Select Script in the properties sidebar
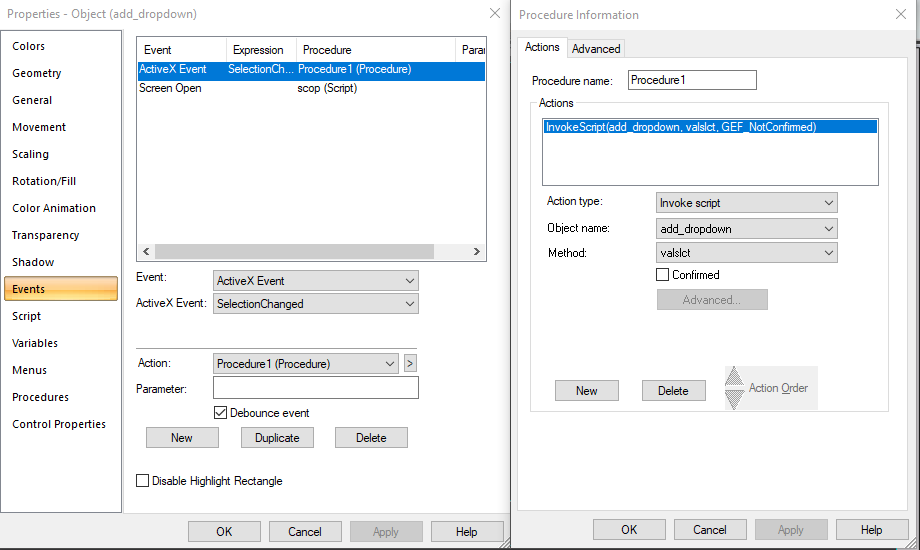 pyautogui.click(x=27, y=316)
